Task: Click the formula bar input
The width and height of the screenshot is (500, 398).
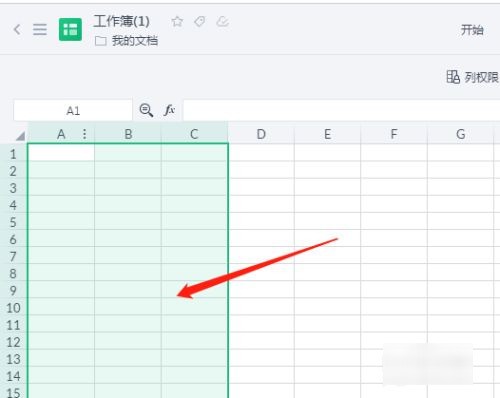Action: coord(341,110)
